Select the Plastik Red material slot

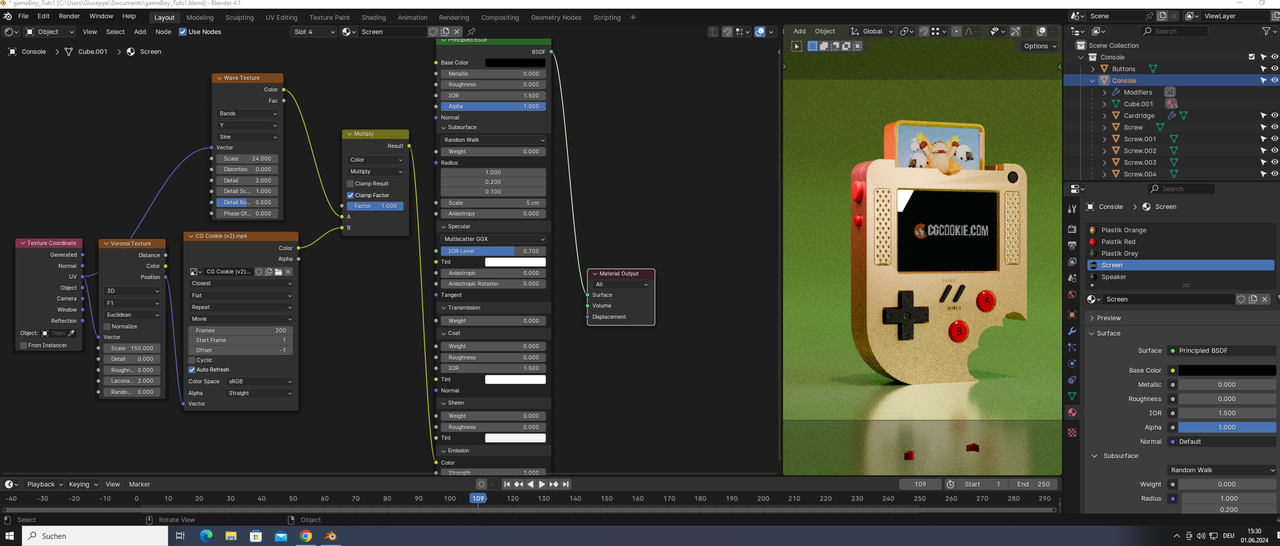(1181, 242)
